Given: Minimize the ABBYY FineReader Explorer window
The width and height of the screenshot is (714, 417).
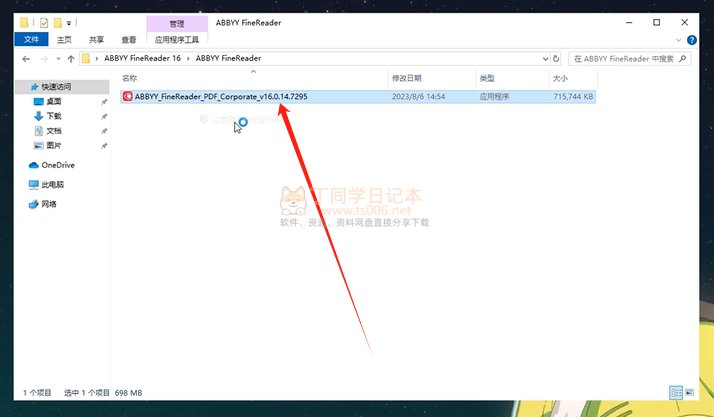Looking at the screenshot, I should [629, 22].
